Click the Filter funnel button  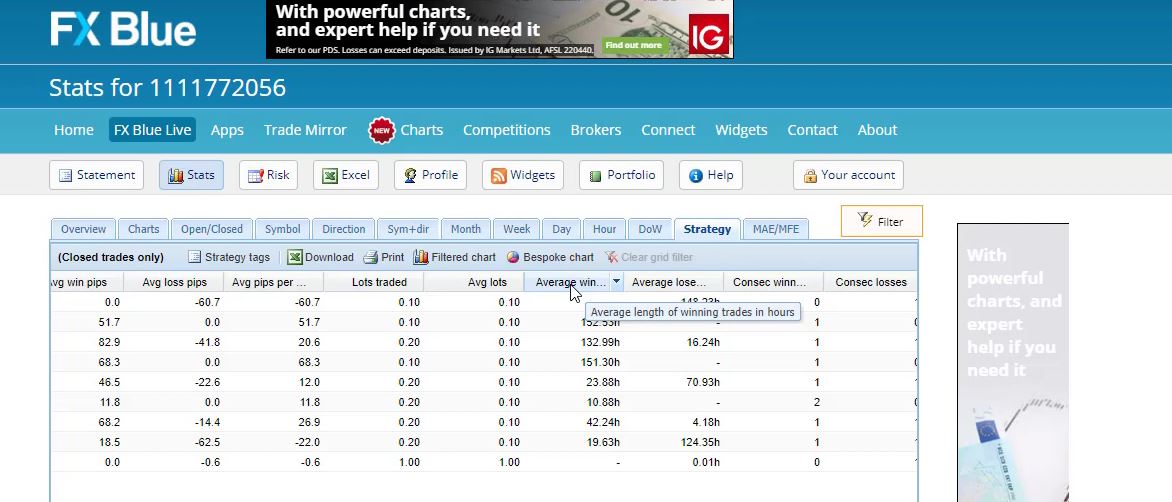[881, 221]
